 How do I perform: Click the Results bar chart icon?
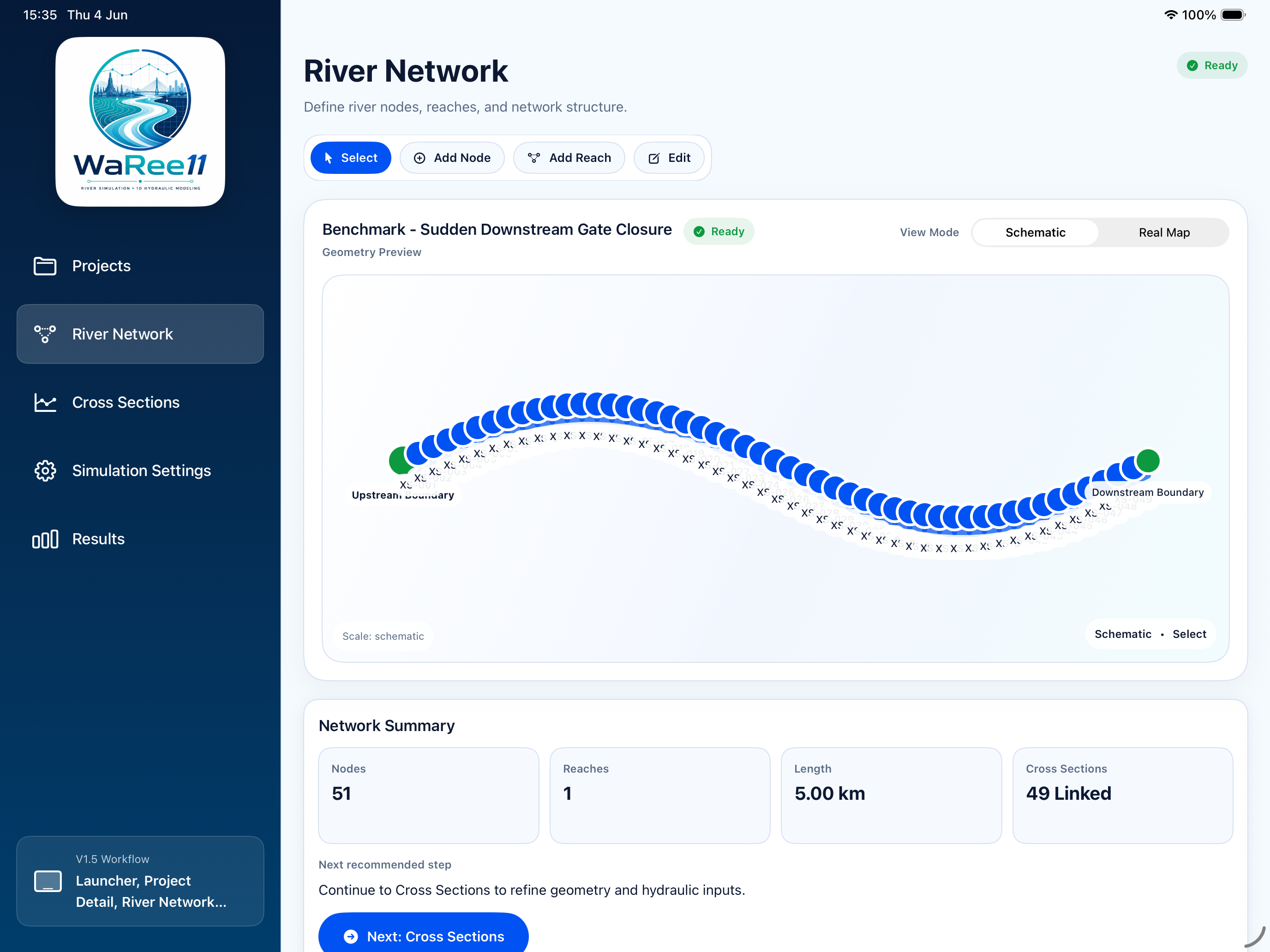(45, 539)
